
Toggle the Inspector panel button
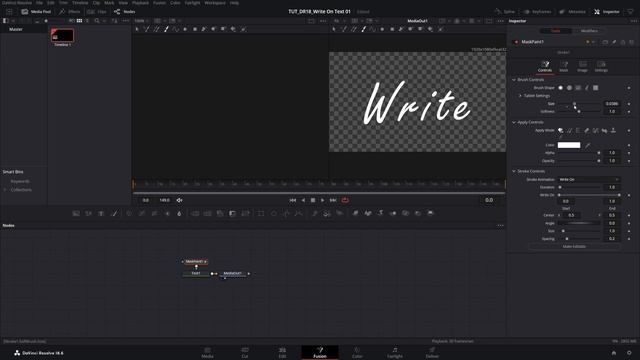[x=607, y=12]
